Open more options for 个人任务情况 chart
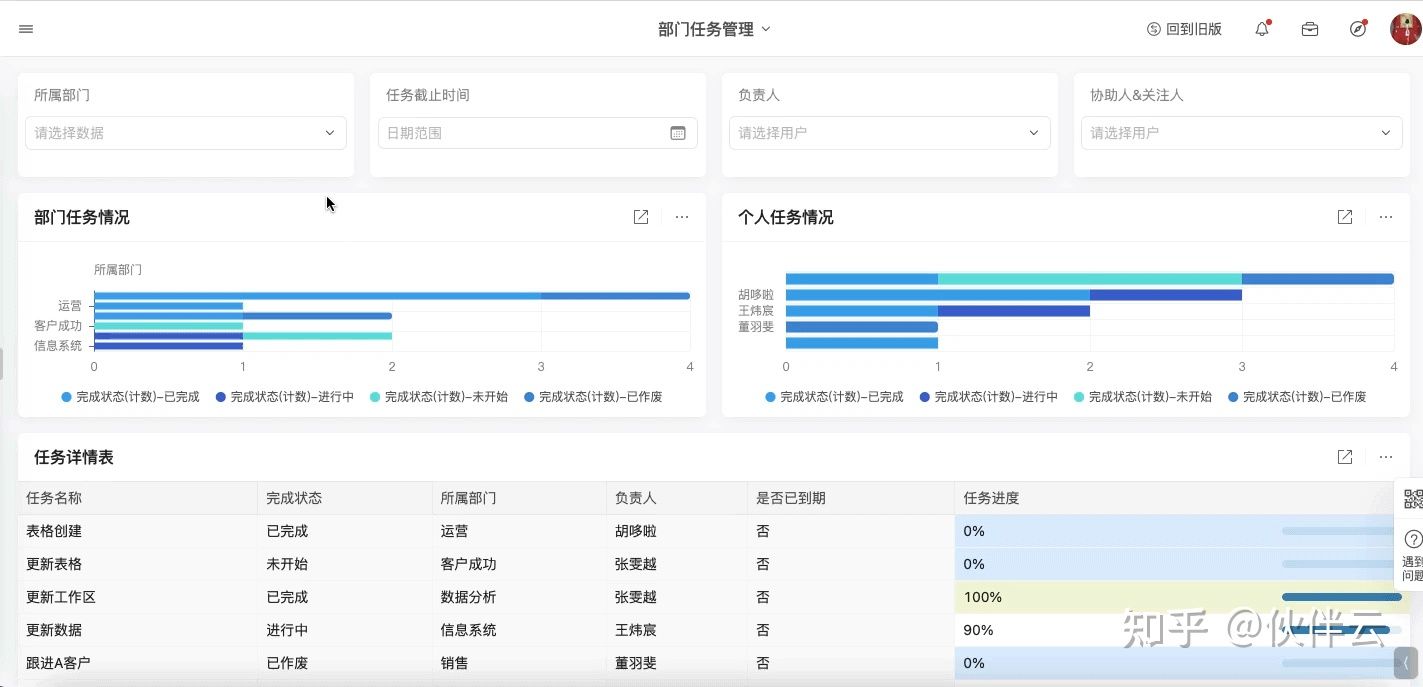 [x=1385, y=217]
